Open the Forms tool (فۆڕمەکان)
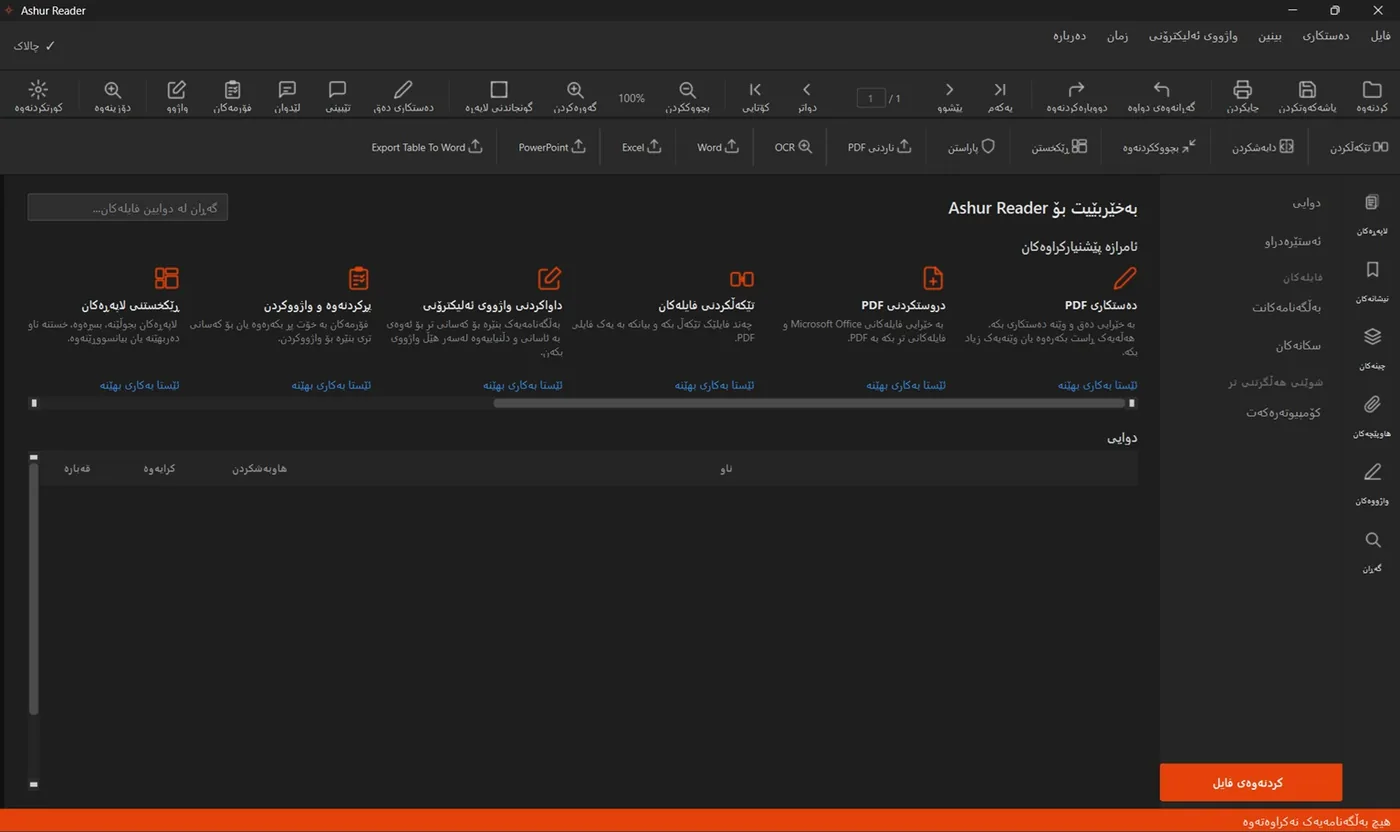1400x832 pixels. [232, 96]
